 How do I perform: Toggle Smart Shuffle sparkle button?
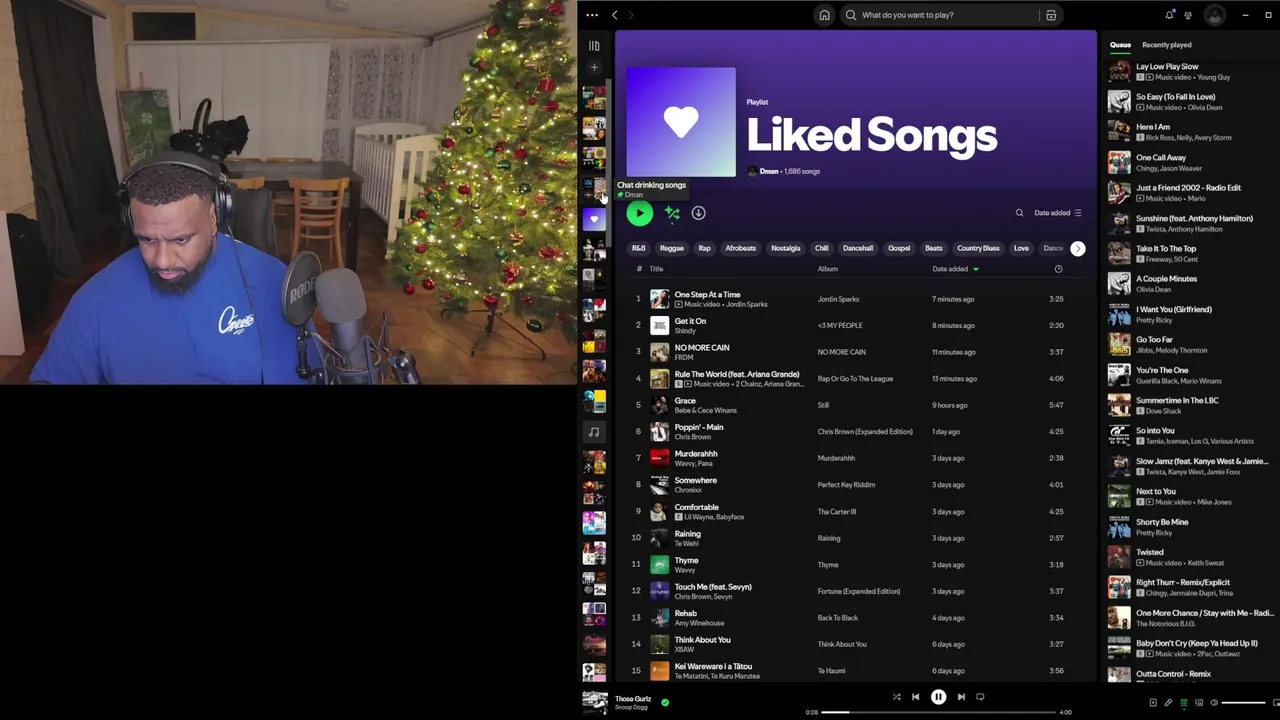pos(672,213)
